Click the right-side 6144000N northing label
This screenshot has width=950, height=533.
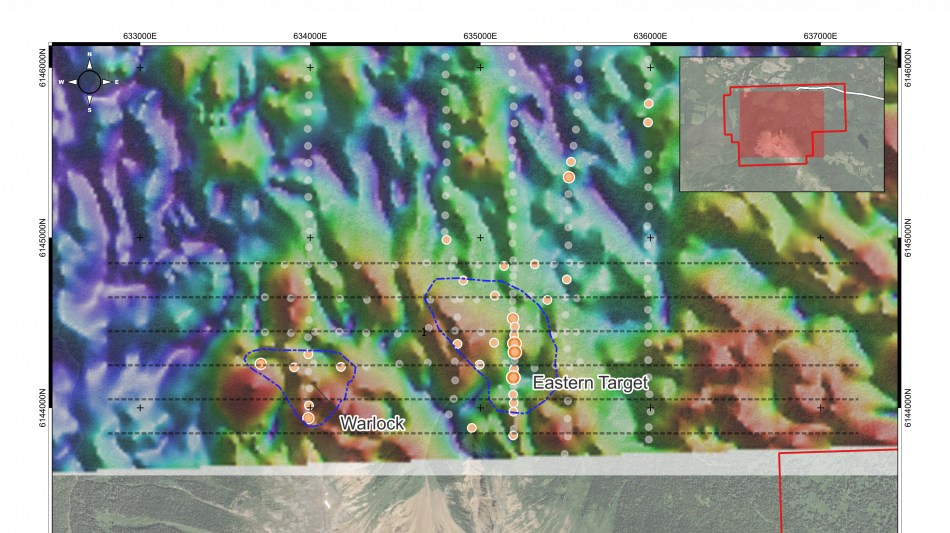(908, 408)
